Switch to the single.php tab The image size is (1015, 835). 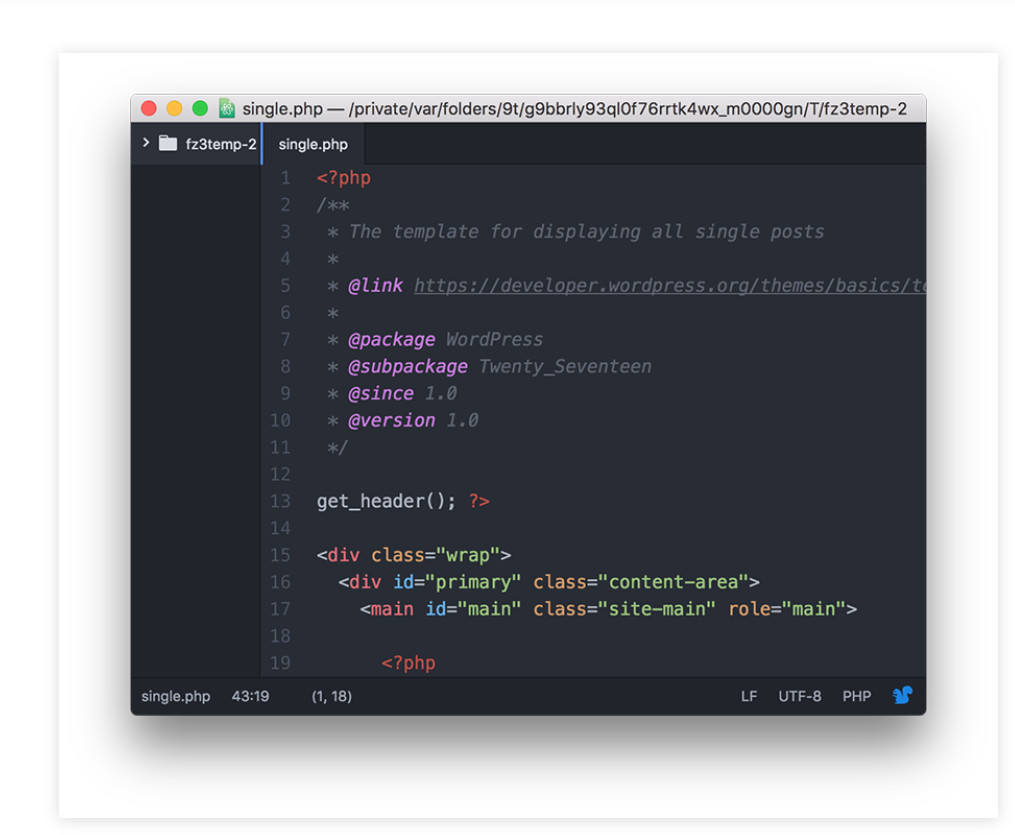[x=312, y=143]
